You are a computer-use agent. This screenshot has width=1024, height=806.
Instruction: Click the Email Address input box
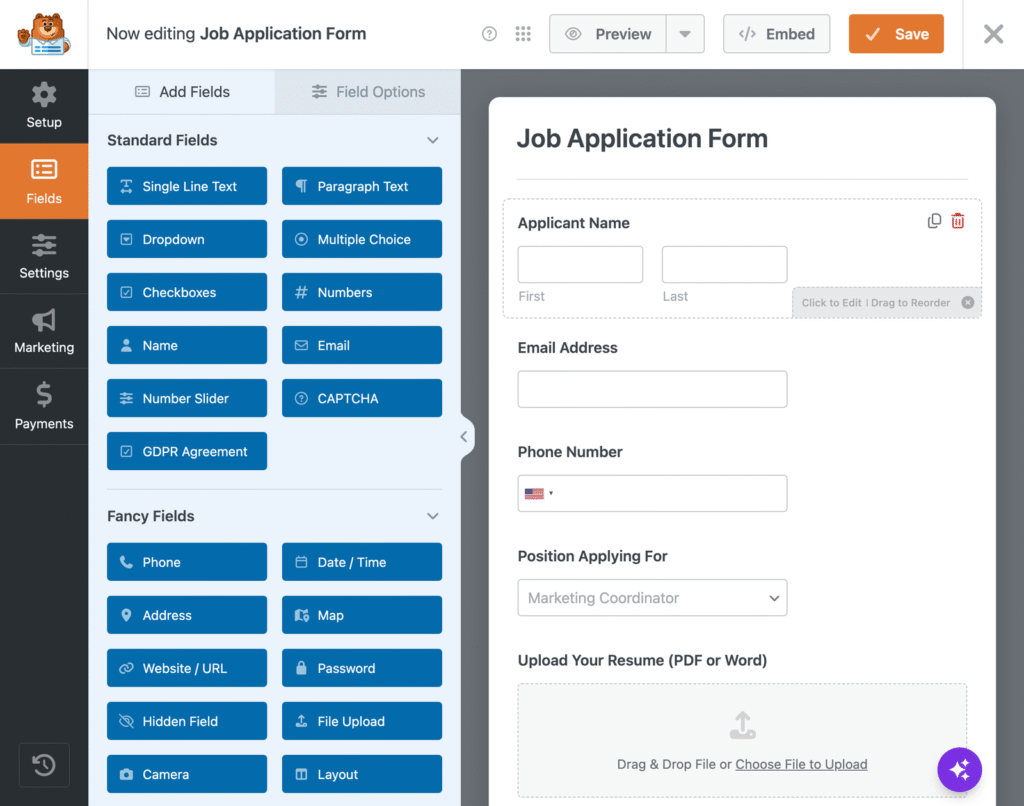[x=652, y=389]
